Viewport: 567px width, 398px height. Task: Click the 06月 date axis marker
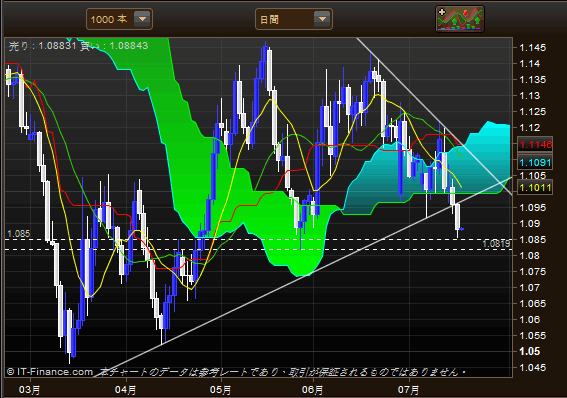pos(312,390)
